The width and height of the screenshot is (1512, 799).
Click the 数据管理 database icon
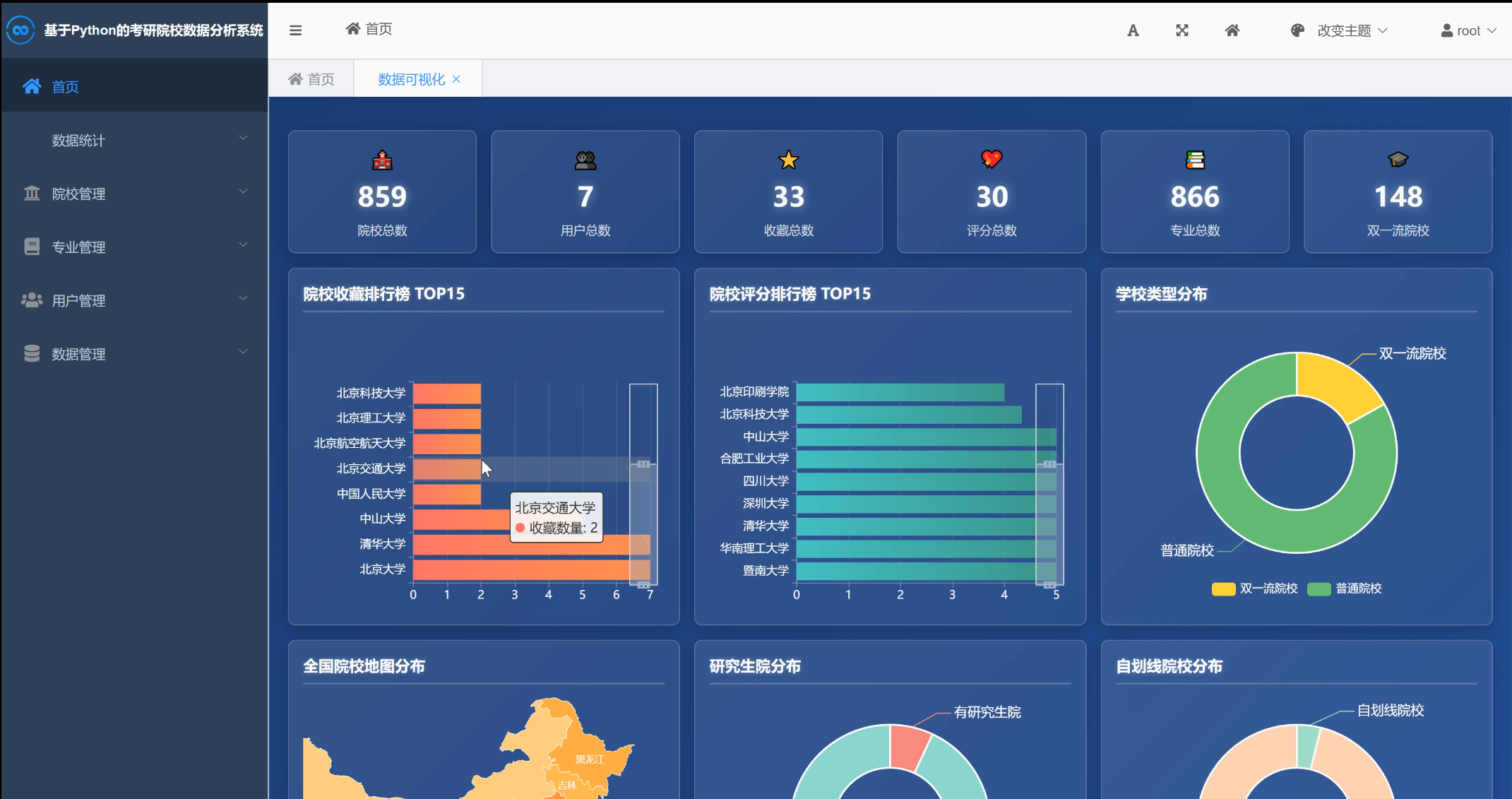(32, 353)
